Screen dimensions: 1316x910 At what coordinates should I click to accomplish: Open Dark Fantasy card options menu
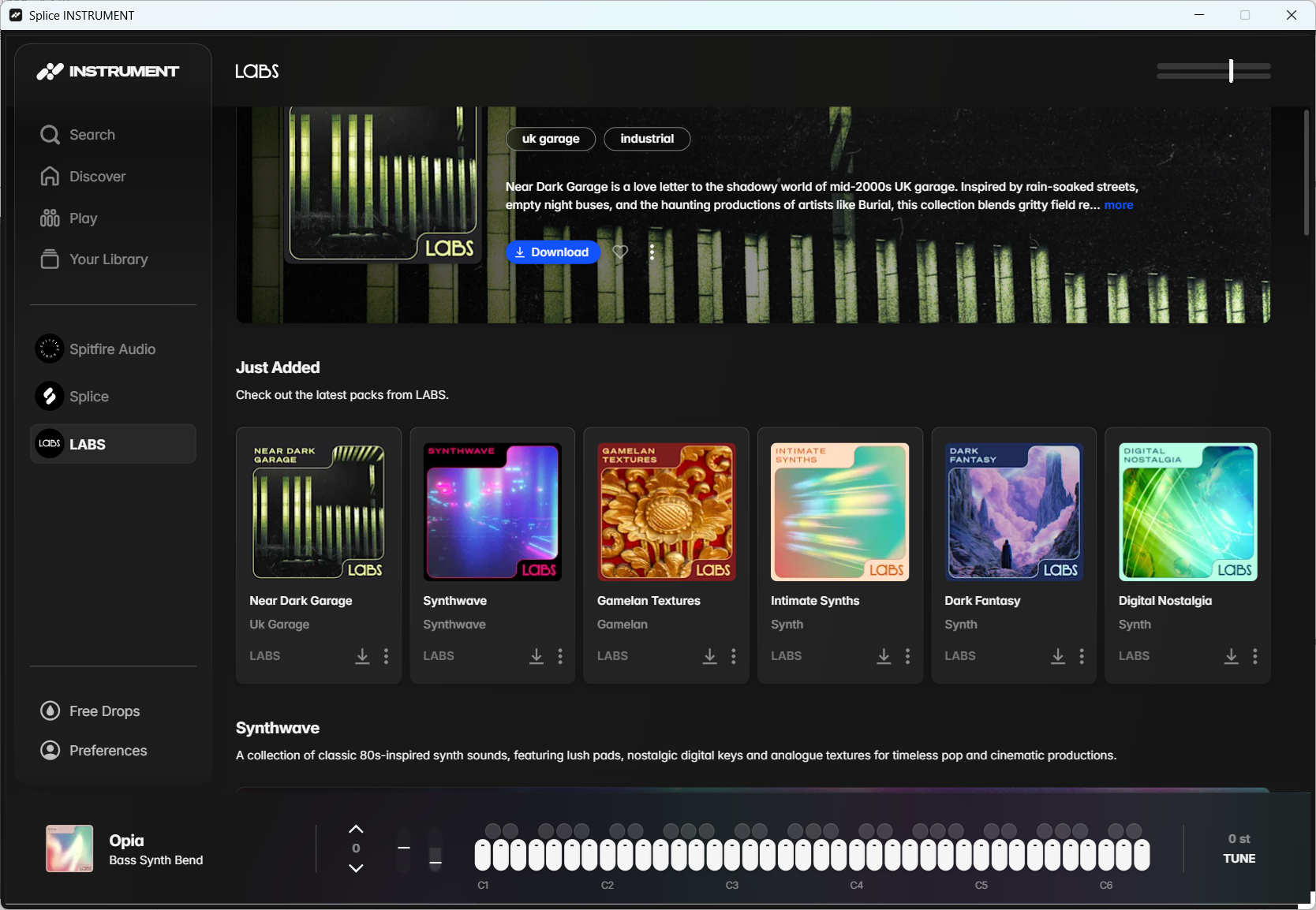tap(1082, 656)
